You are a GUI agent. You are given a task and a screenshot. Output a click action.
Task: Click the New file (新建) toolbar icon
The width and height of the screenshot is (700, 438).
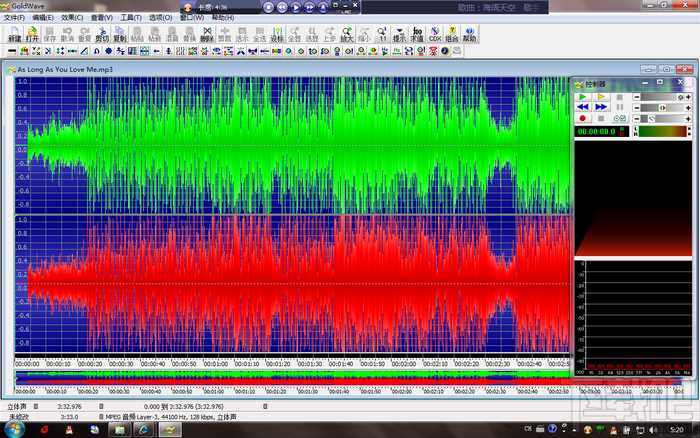click(14, 34)
